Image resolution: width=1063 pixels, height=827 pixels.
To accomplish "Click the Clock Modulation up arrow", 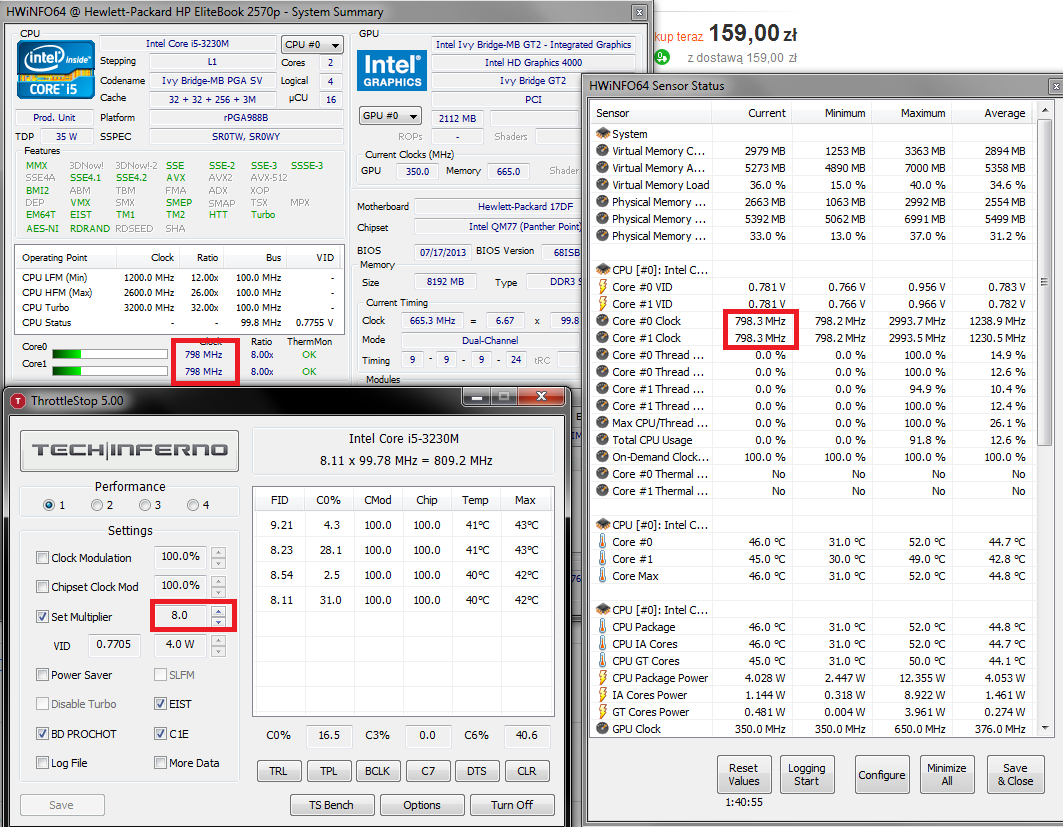I will 218,552.
